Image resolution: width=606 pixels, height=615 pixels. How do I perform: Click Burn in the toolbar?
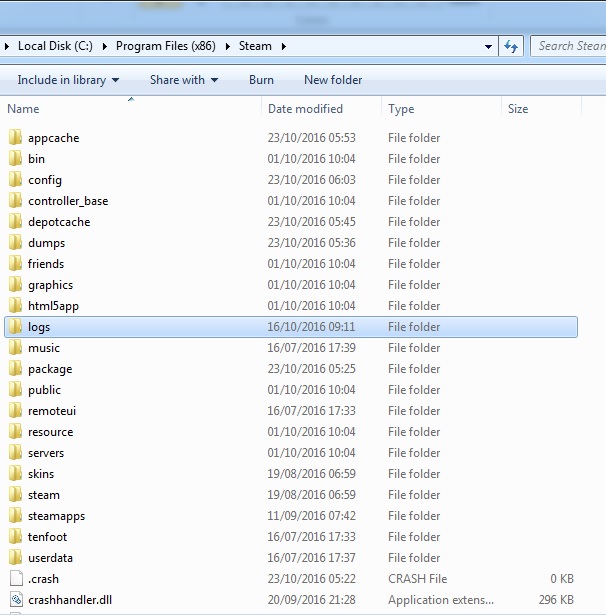pyautogui.click(x=261, y=80)
